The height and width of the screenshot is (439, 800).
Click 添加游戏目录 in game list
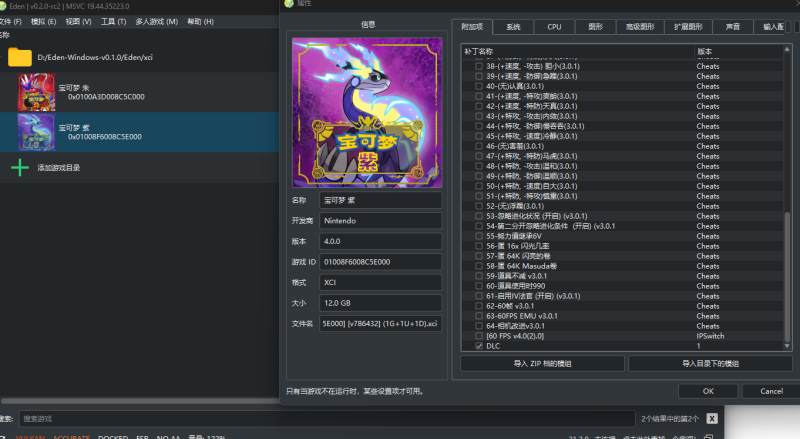(x=58, y=167)
